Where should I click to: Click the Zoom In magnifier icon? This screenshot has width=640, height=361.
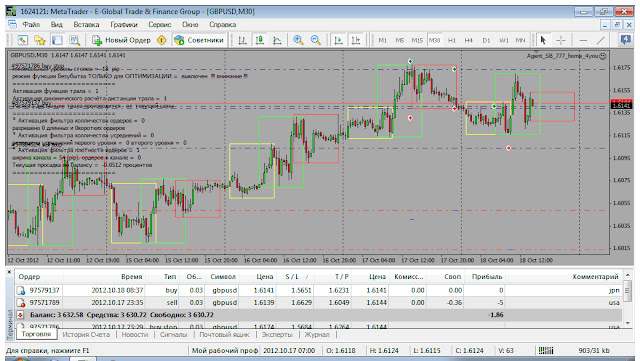click(x=298, y=40)
